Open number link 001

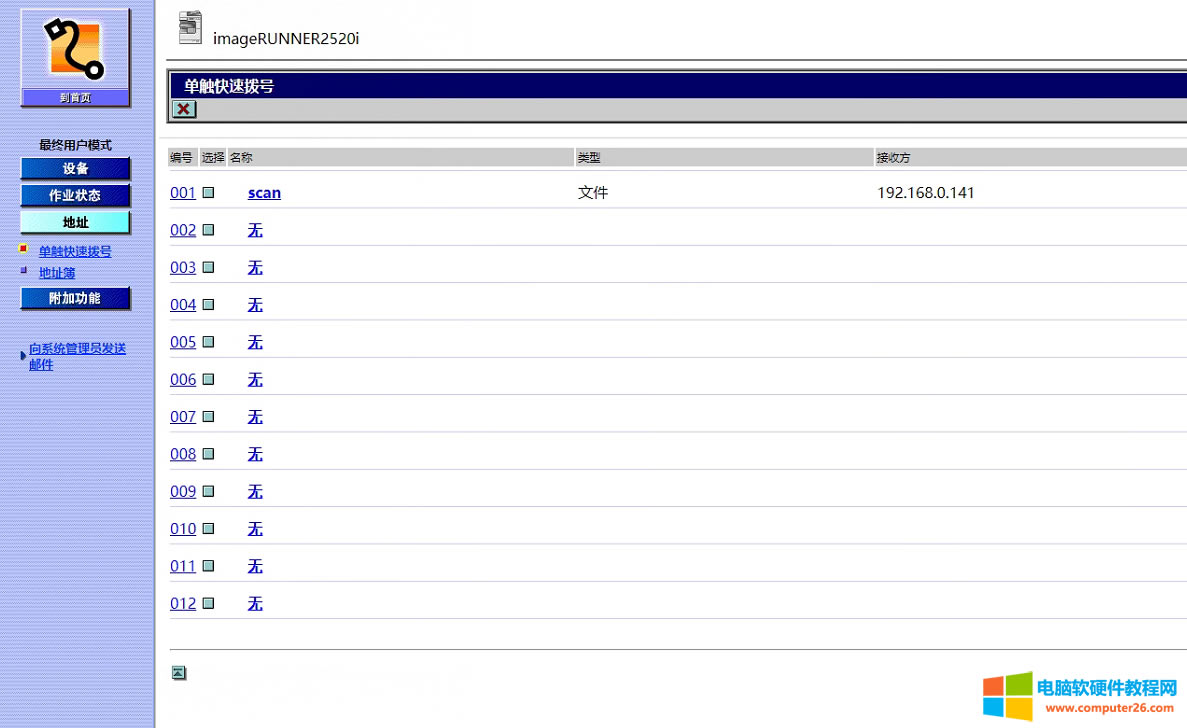click(x=183, y=193)
